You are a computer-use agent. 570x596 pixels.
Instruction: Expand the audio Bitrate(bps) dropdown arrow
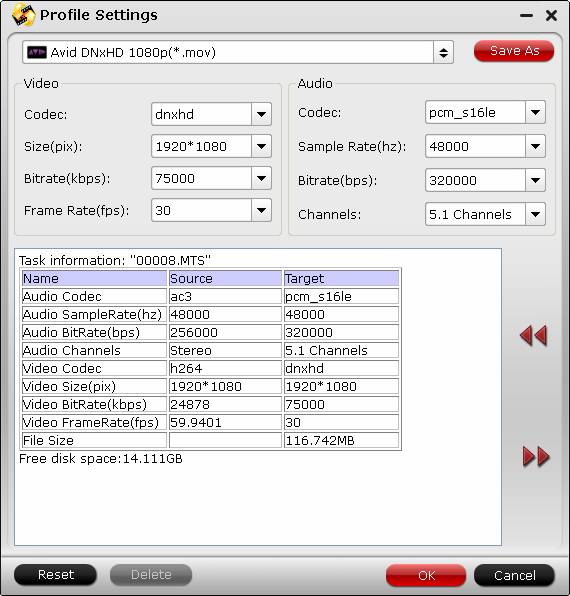[535, 180]
